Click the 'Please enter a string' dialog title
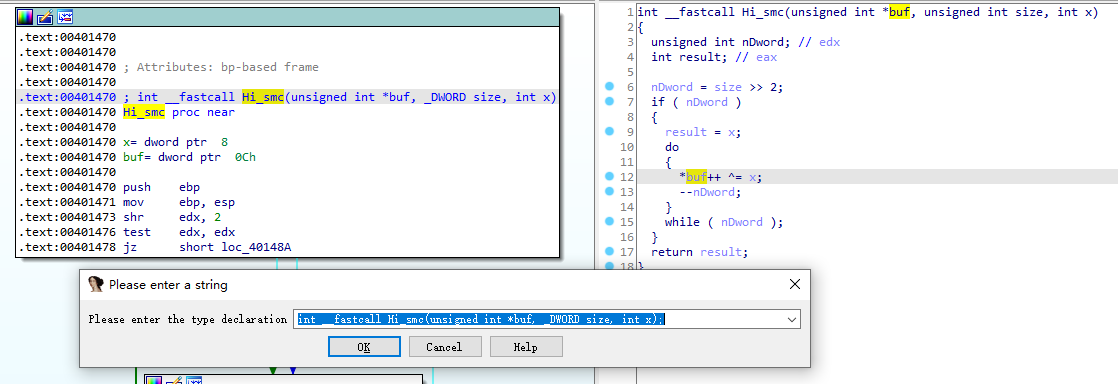The image size is (1118, 384). 168,285
